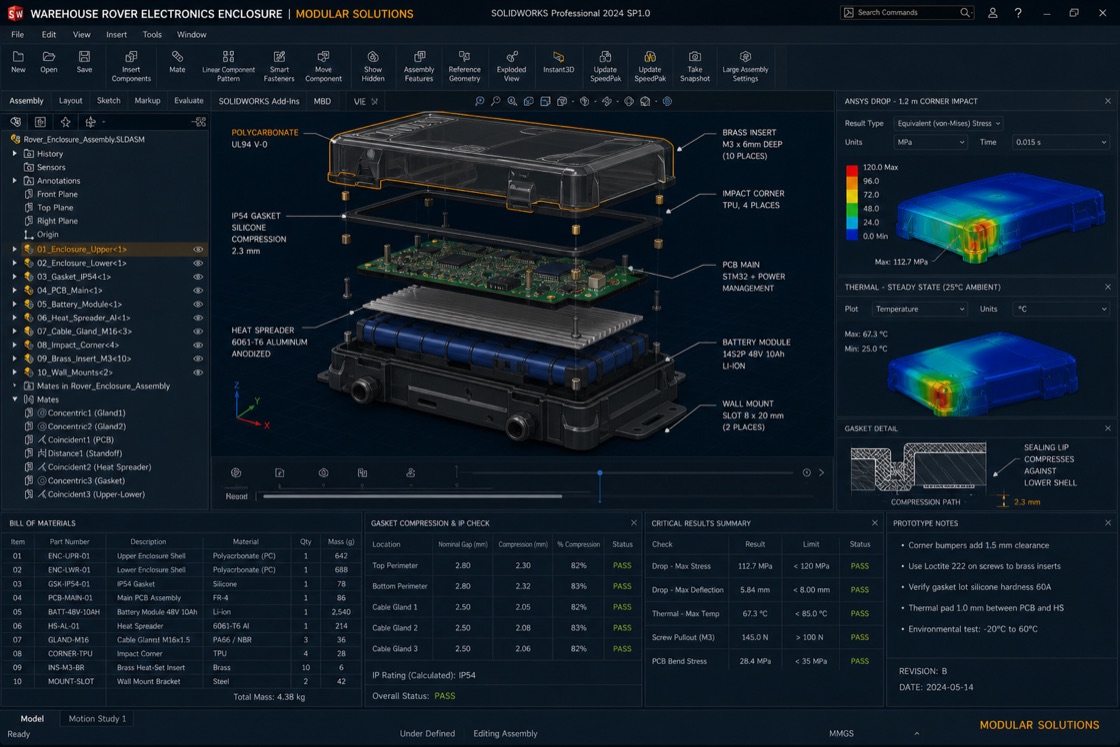The width and height of the screenshot is (1120, 747).
Task: Hide the 03_Gasket_IP54 component
Action: point(198,276)
